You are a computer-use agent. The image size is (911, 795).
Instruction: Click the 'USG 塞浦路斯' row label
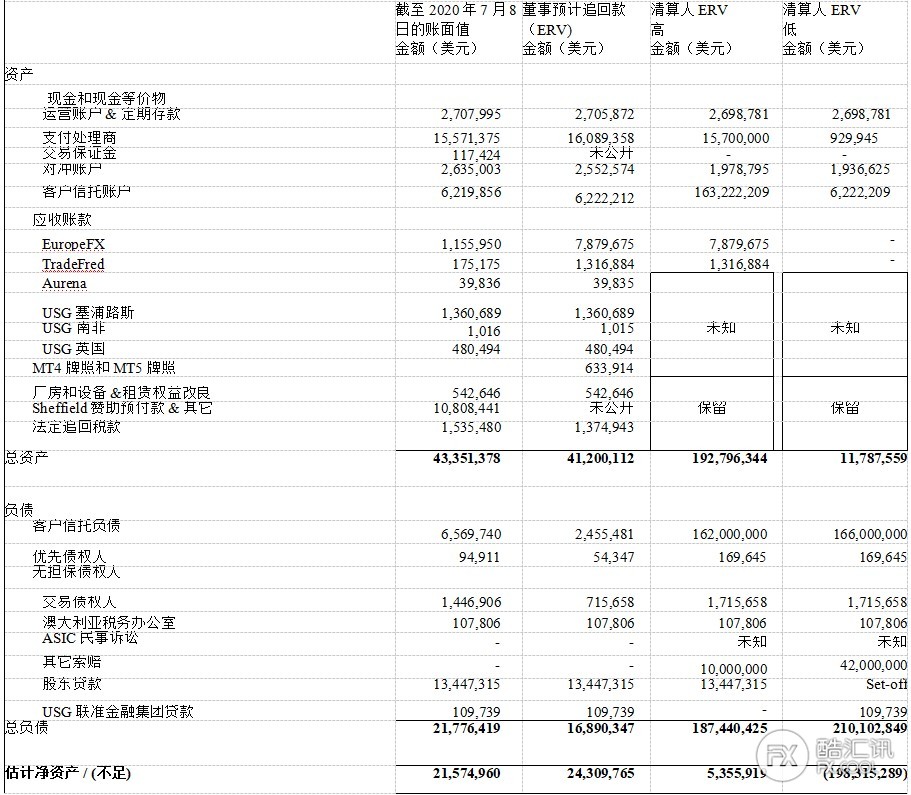[88, 313]
